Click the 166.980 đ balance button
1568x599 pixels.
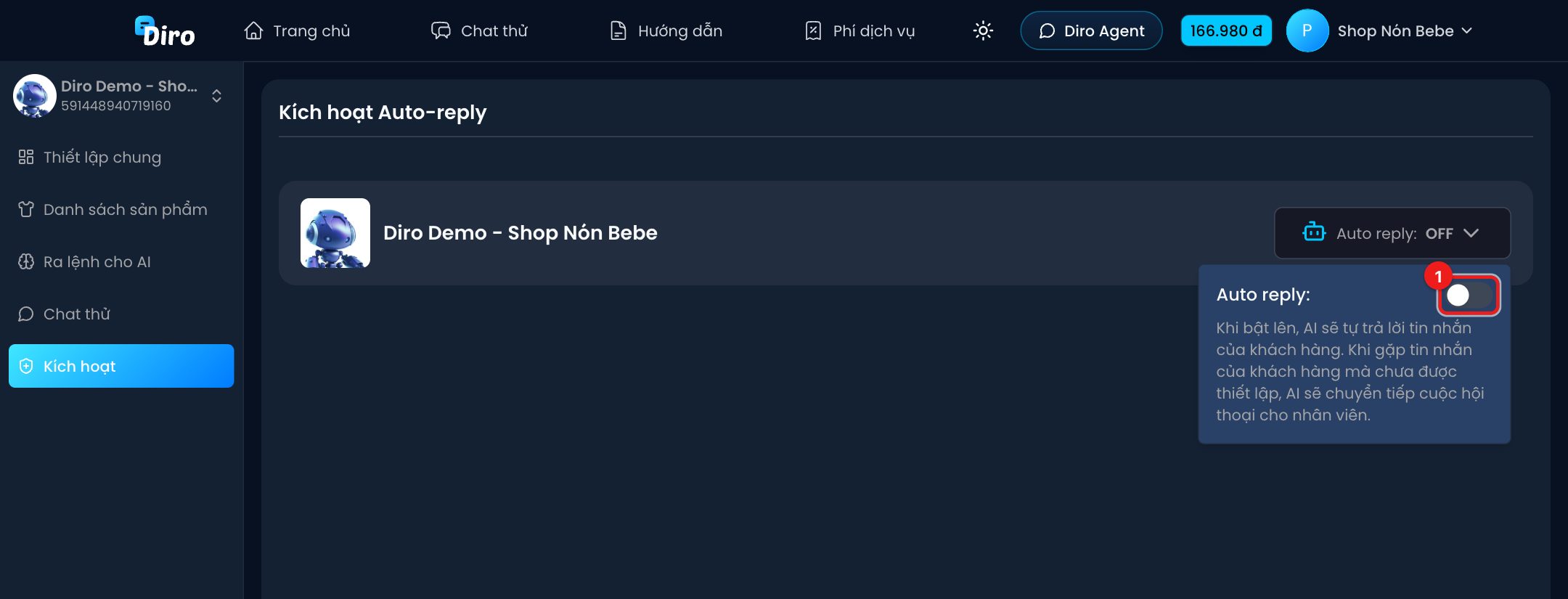pos(1226,30)
